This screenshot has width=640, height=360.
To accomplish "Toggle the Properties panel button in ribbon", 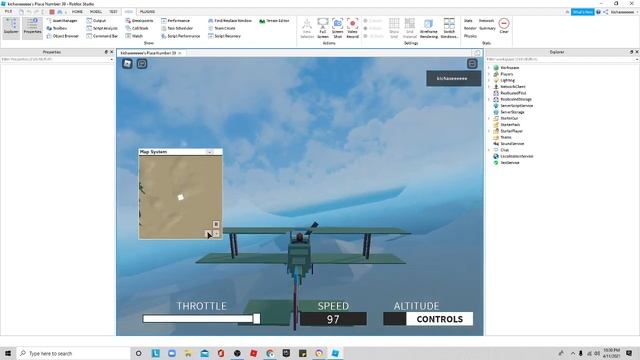I will click(32, 28).
